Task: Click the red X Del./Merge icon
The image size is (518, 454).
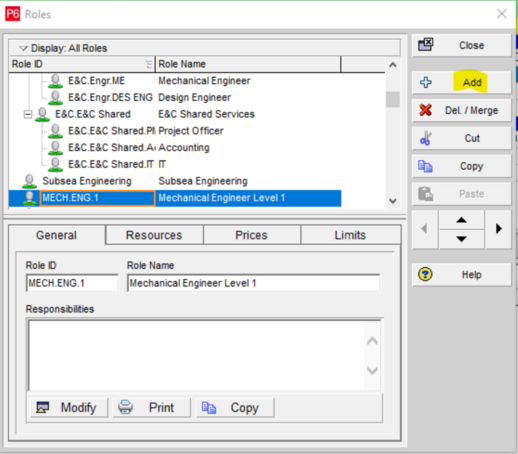Action: pos(425,110)
